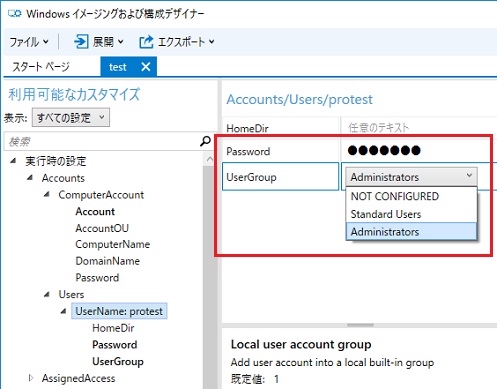This screenshot has width=497, height=389.
Task: Click the Password property label
Action: [248, 151]
